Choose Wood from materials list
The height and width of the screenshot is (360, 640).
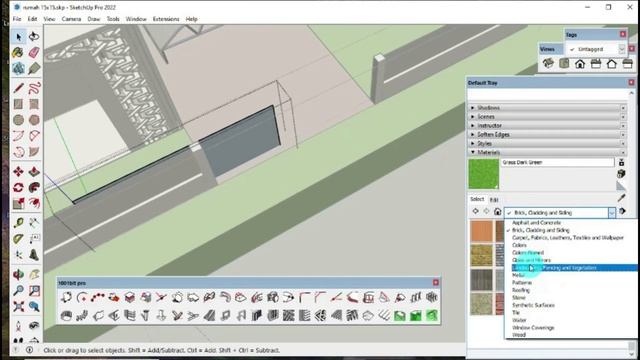click(x=519, y=335)
